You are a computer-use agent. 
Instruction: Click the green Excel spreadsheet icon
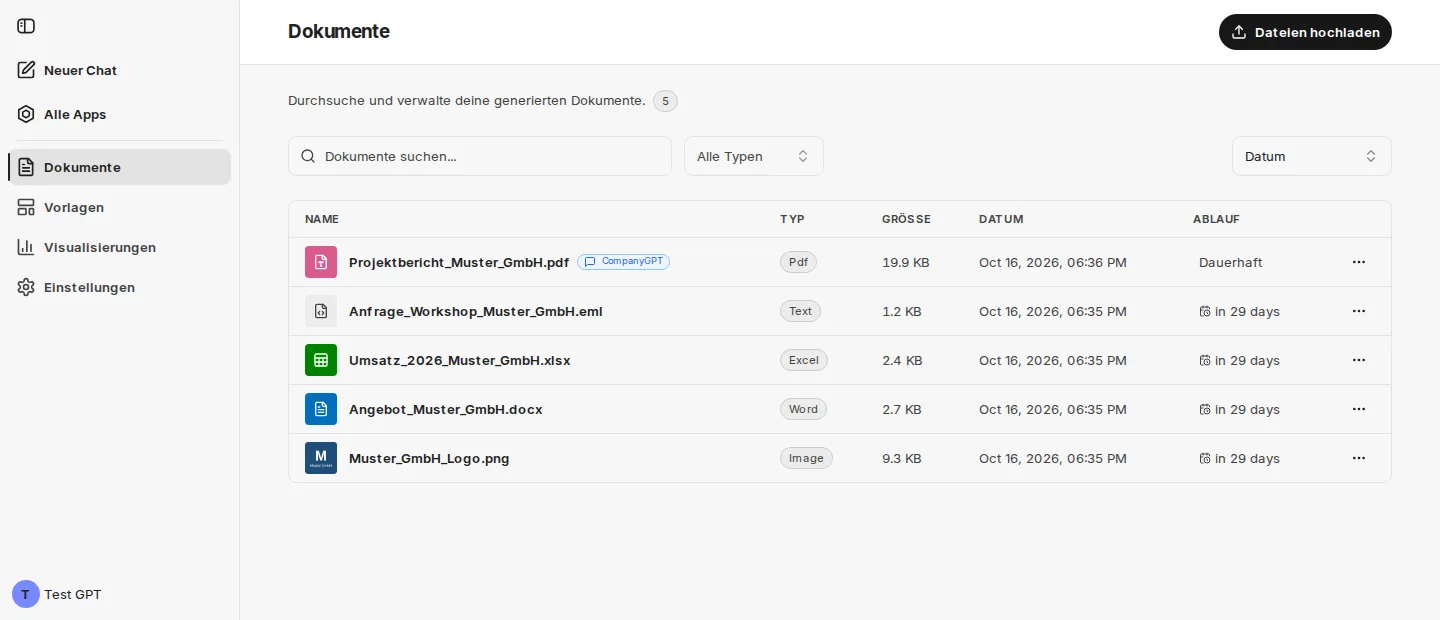click(321, 360)
